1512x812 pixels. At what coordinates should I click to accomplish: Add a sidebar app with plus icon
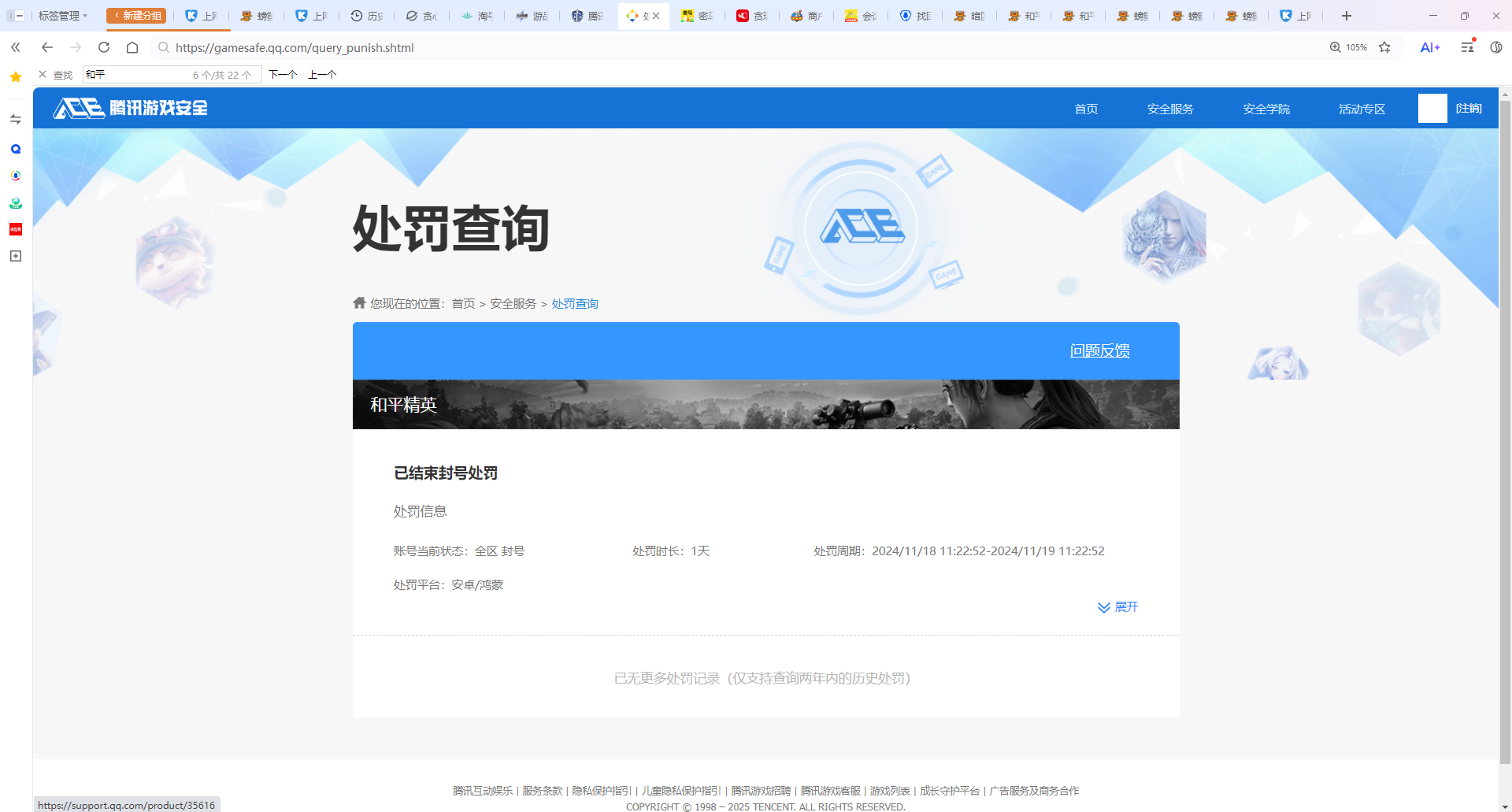pyautogui.click(x=16, y=256)
